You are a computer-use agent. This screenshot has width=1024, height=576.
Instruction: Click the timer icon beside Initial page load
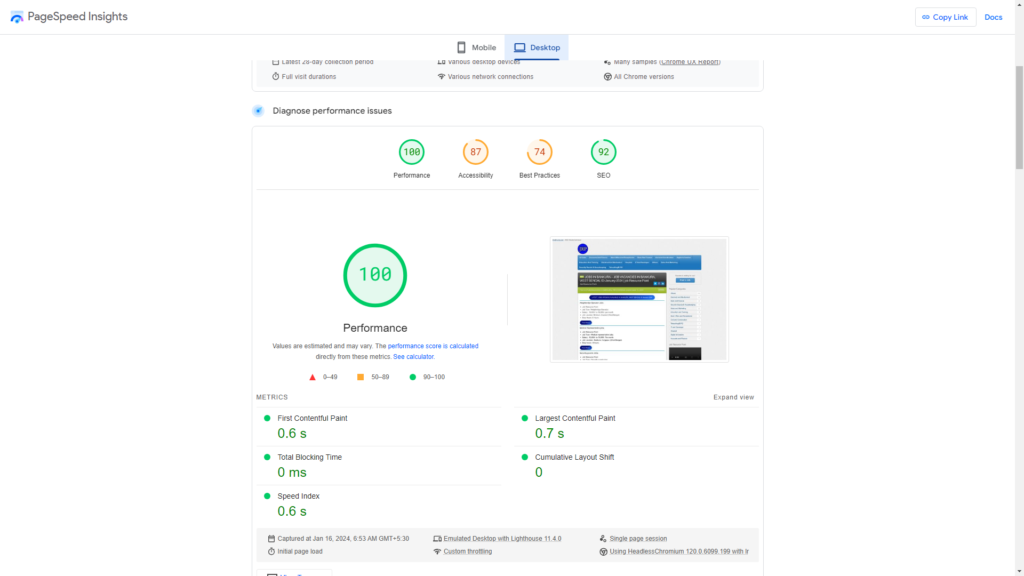(x=272, y=551)
